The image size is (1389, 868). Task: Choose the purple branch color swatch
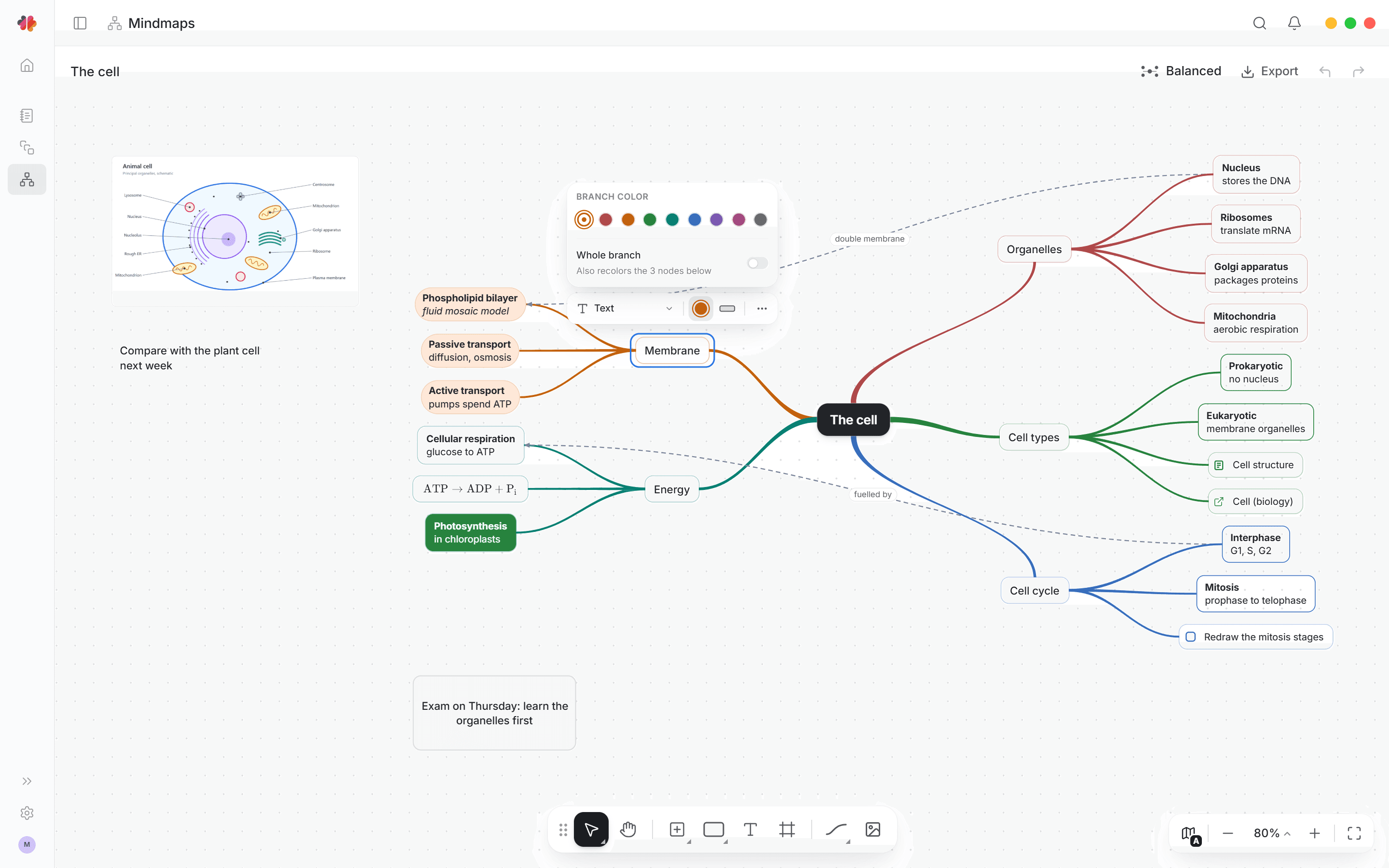pos(716,219)
